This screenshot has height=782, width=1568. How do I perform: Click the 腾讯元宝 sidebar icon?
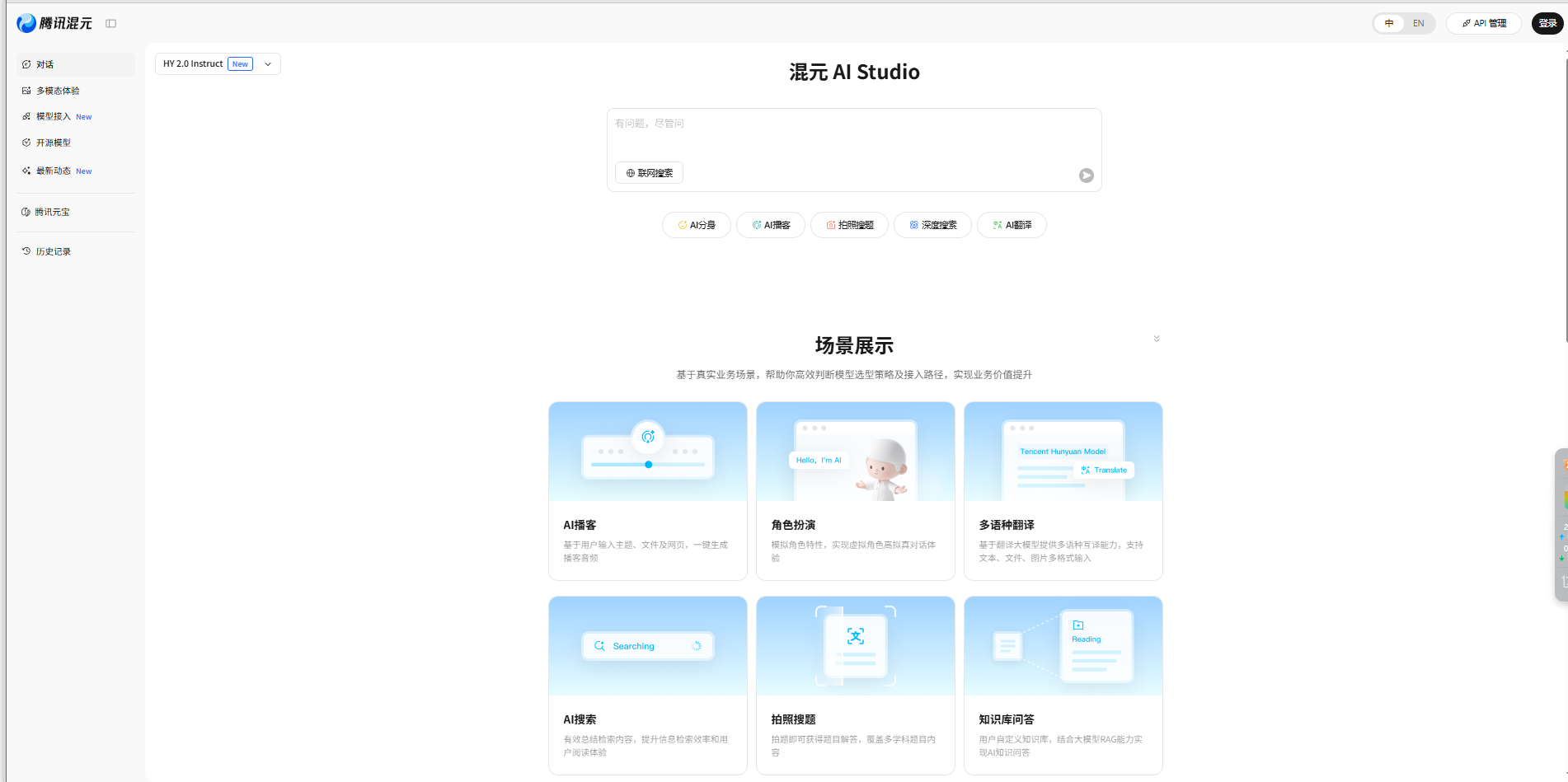point(26,212)
